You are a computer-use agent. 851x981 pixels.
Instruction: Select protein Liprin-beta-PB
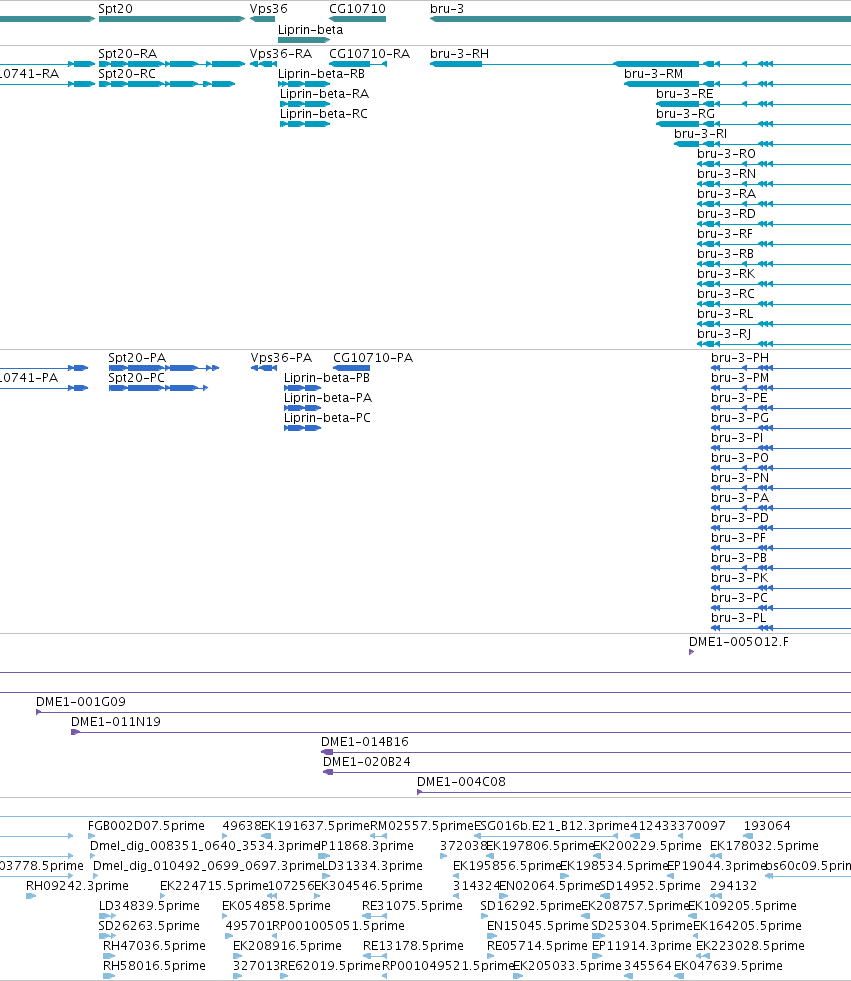pyautogui.click(x=327, y=378)
